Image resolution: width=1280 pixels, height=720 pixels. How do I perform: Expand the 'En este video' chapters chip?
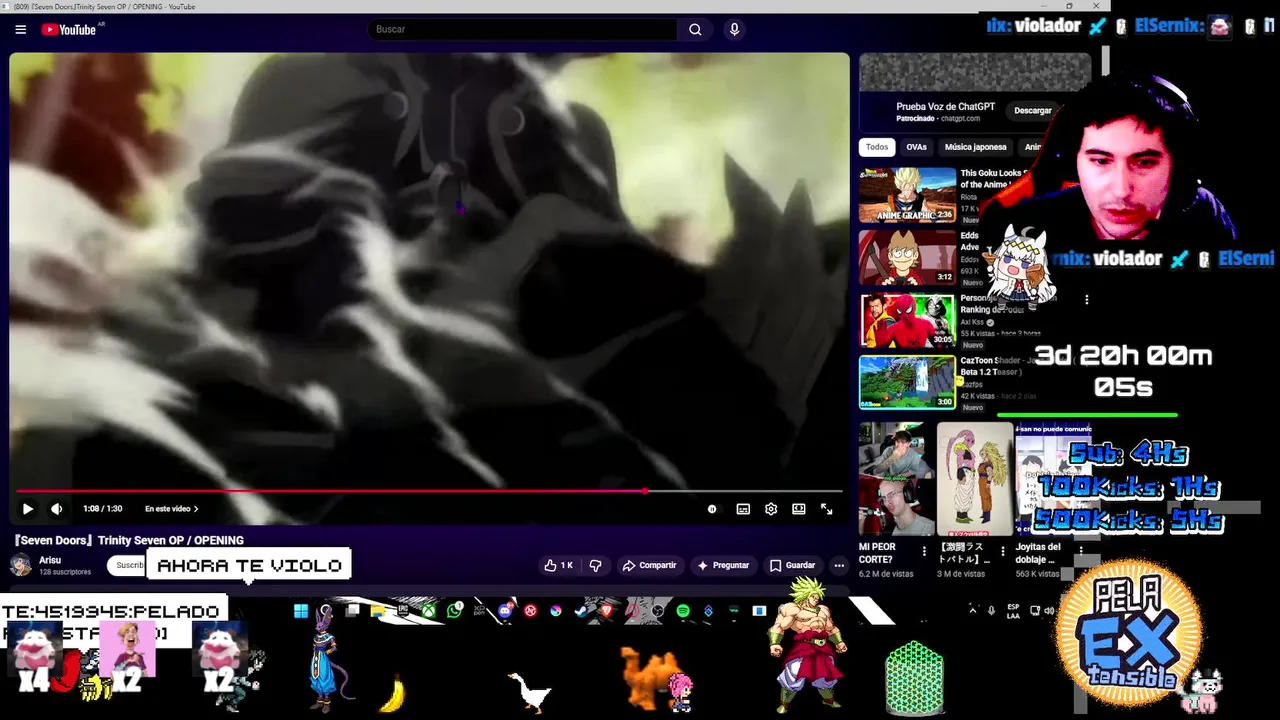172,509
